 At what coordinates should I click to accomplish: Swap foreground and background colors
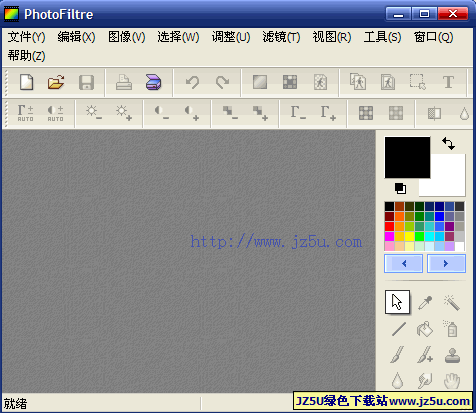(x=448, y=143)
